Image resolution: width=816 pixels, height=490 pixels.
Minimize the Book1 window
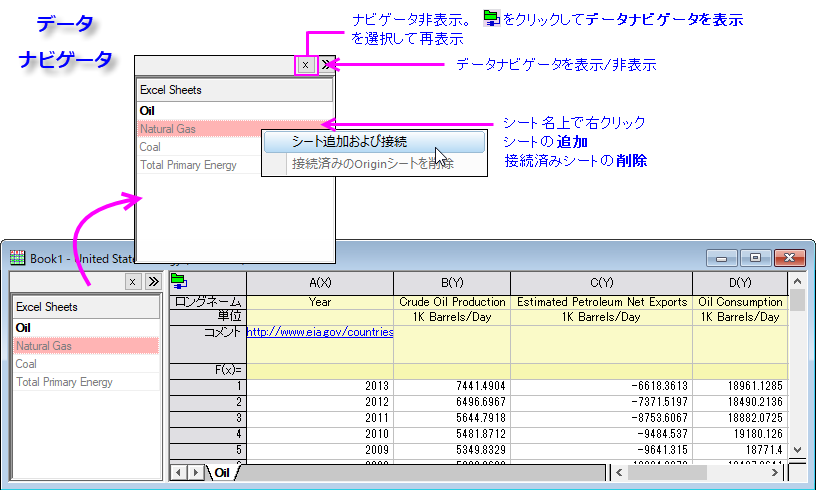[721, 258]
